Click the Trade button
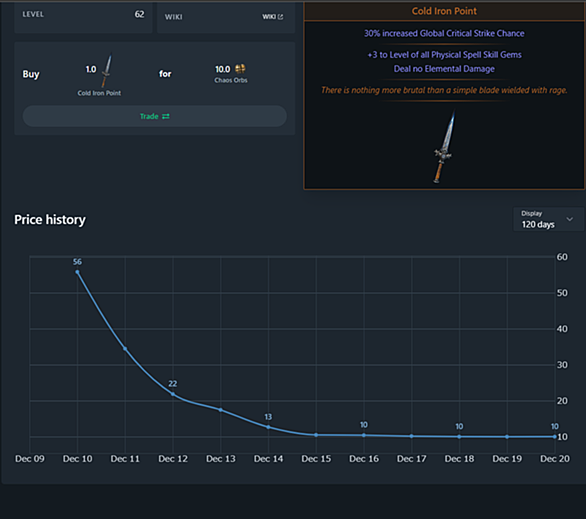The width and height of the screenshot is (586, 519). tap(155, 116)
